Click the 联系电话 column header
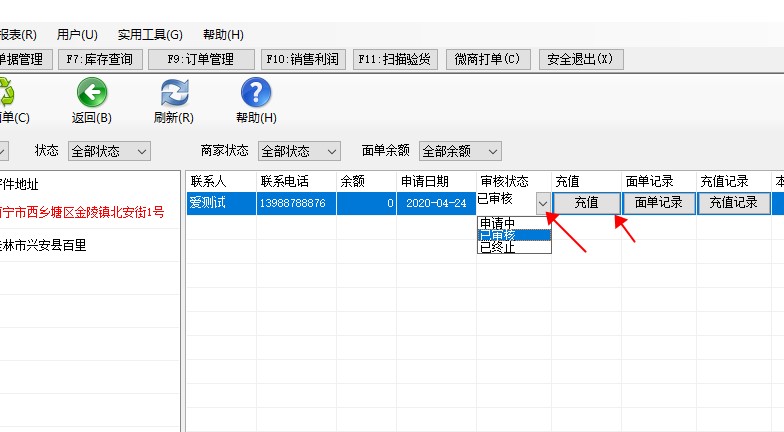The width and height of the screenshot is (784, 432). [284, 181]
